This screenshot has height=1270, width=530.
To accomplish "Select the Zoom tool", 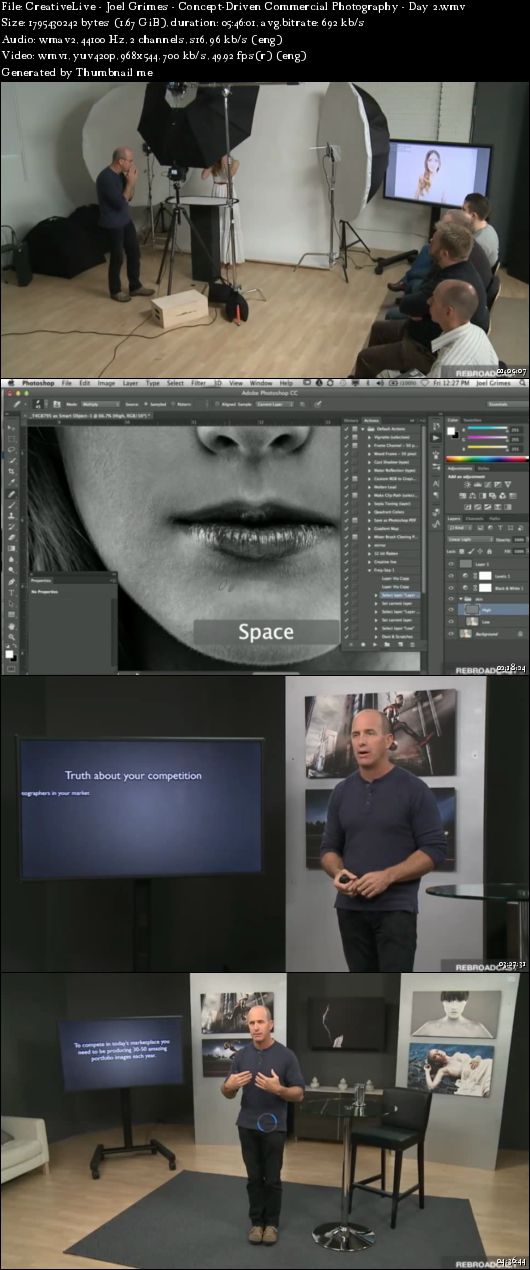I will [x=10, y=637].
